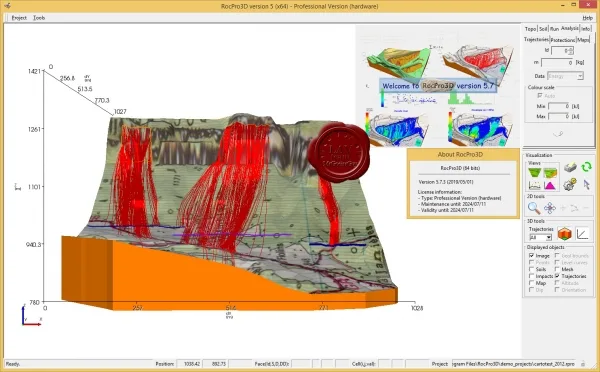600x372 pixels.
Task: Click the curved arrow icon below colour scale
Action: (558, 134)
